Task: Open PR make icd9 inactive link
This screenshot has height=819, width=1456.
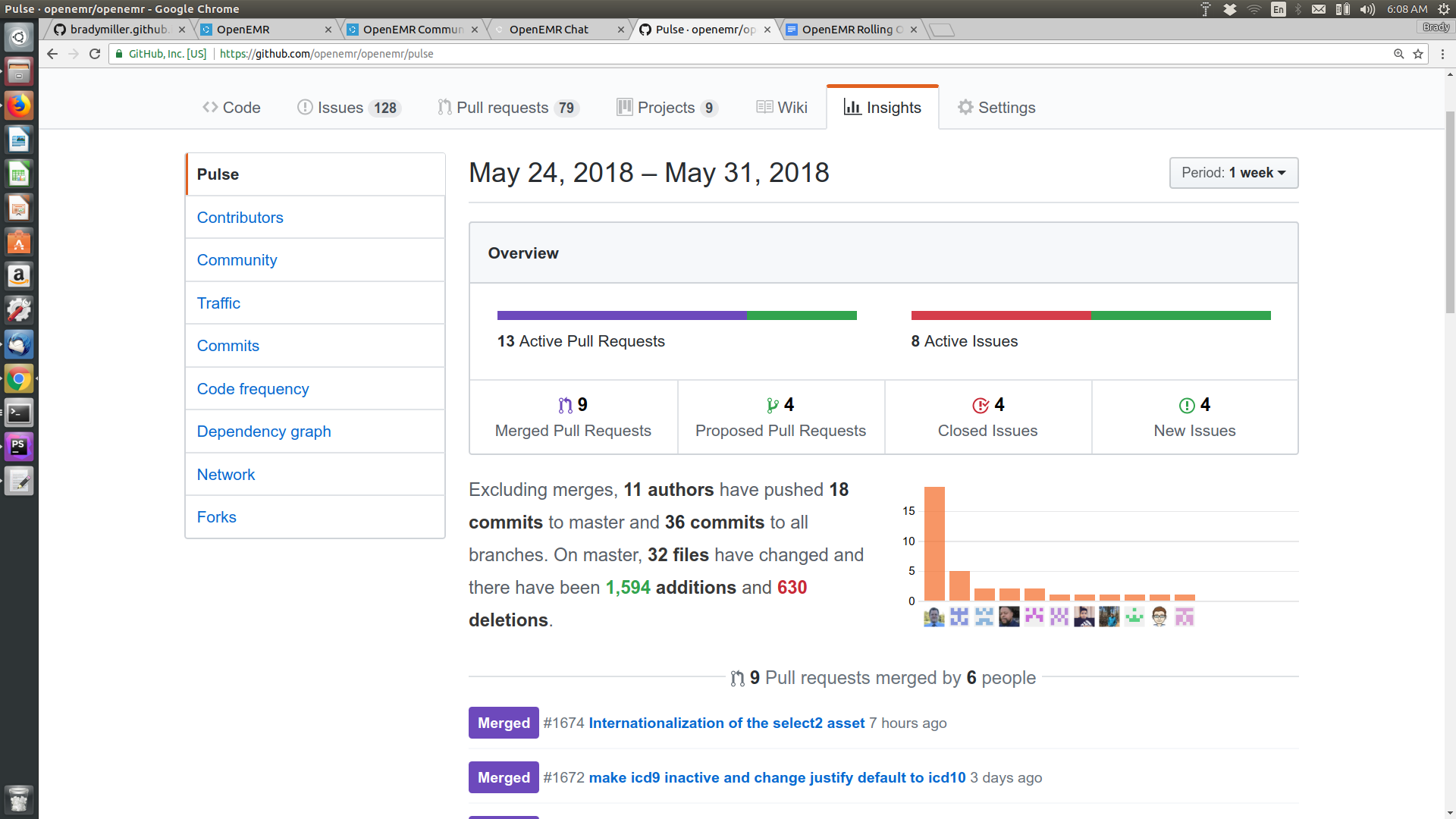Action: [x=777, y=778]
